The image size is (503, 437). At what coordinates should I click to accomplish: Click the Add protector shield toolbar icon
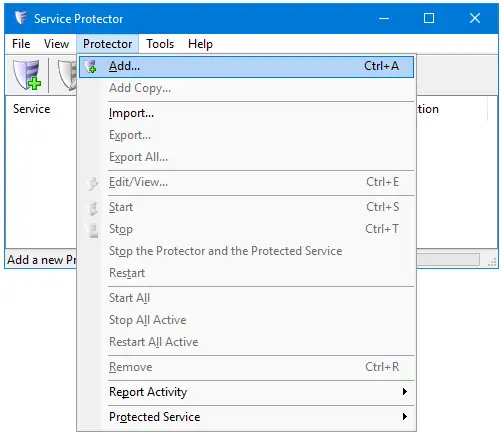[27, 75]
